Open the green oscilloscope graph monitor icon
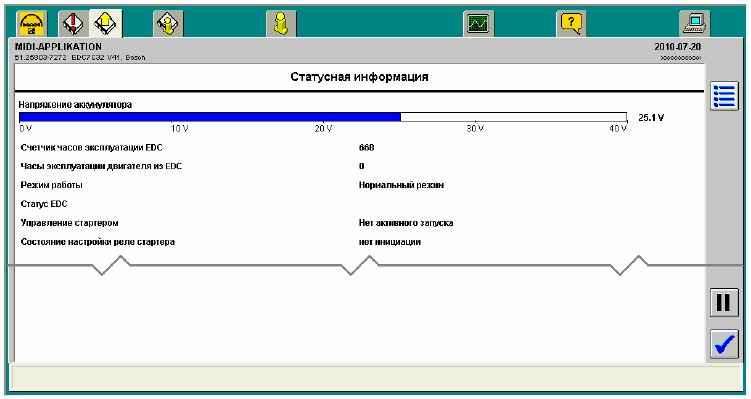The image size is (751, 399). (478, 23)
